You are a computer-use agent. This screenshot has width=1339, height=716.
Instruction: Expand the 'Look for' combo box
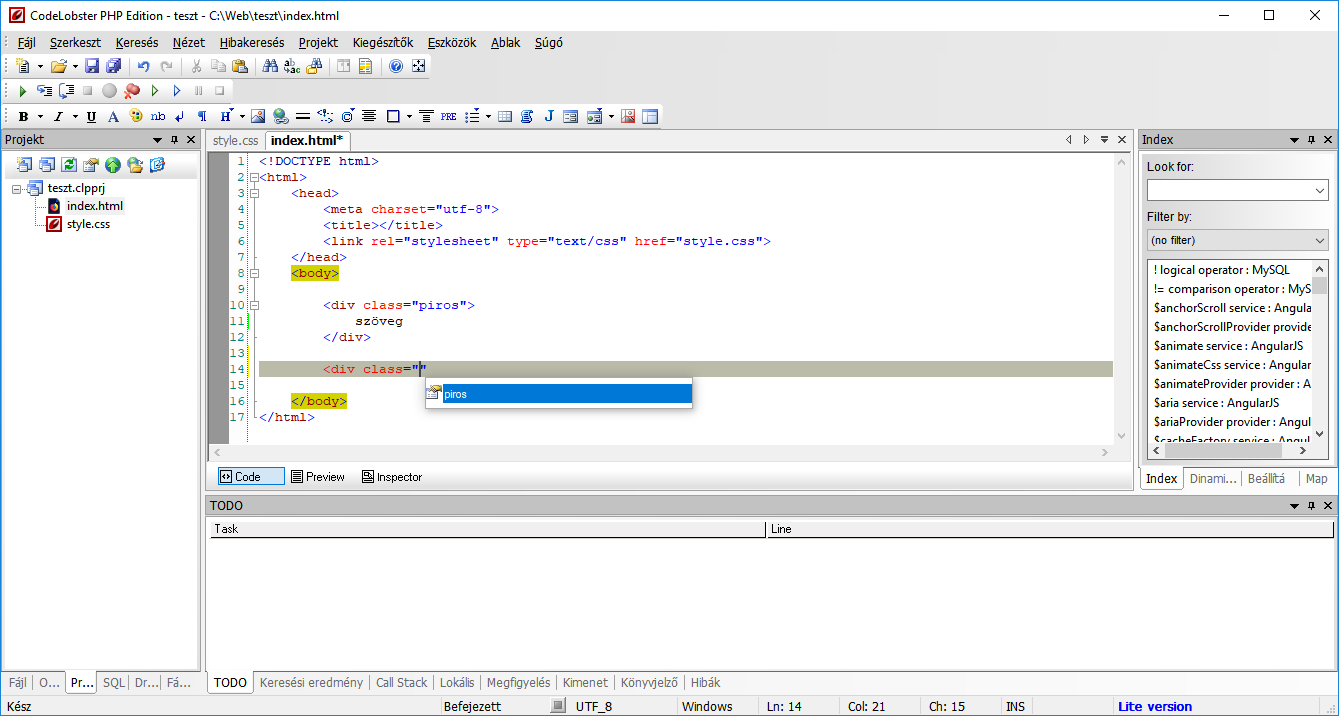point(1320,190)
